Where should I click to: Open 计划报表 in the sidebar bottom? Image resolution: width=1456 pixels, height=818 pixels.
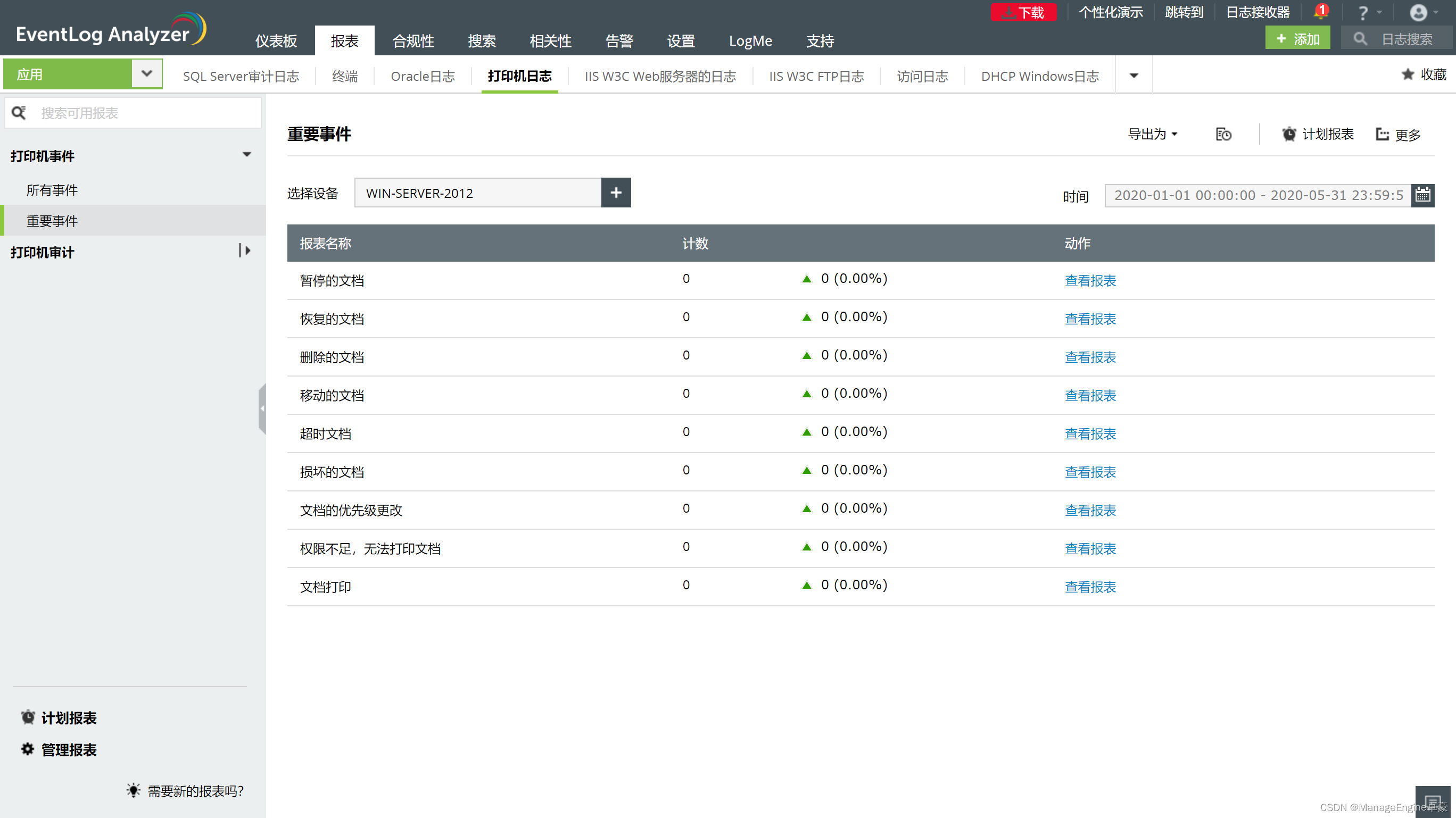(x=59, y=718)
